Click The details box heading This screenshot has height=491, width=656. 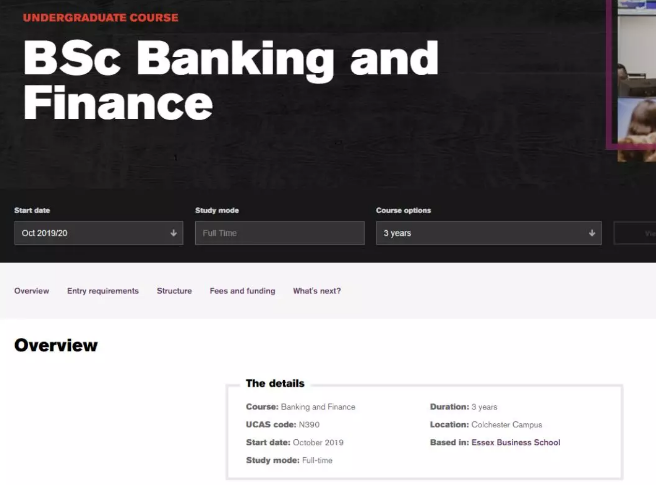pyautogui.click(x=275, y=383)
